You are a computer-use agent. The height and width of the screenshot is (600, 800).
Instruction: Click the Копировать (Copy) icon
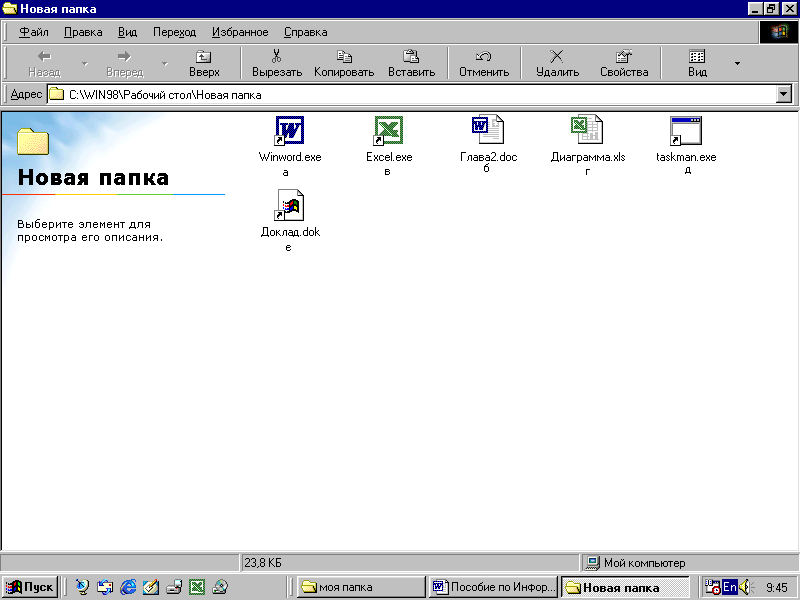coord(344,56)
